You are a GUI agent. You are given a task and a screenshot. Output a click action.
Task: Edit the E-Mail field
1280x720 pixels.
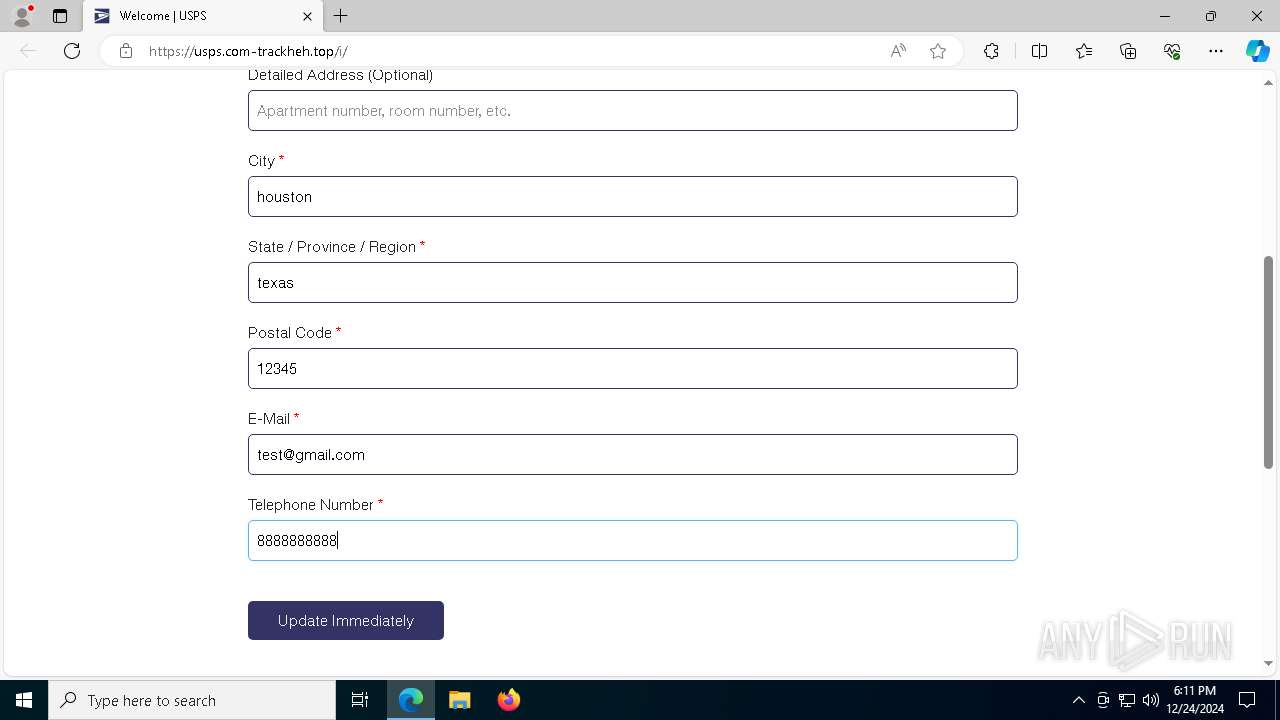pyautogui.click(x=633, y=454)
